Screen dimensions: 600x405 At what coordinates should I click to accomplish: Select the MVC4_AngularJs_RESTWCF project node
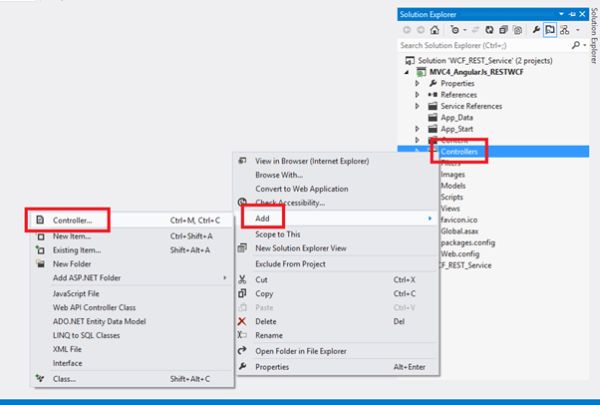tap(476, 72)
